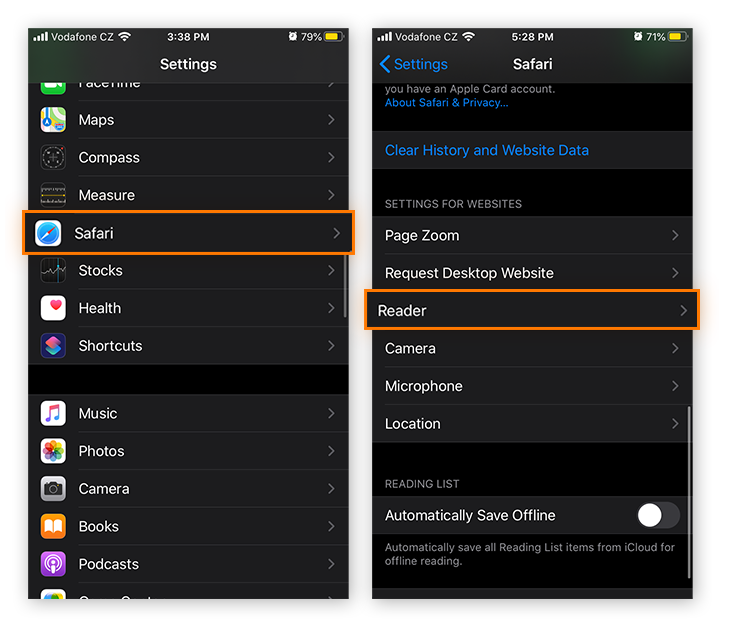Tap the Stocks chart icon
Screen dimensions: 733x629
pos(53,271)
